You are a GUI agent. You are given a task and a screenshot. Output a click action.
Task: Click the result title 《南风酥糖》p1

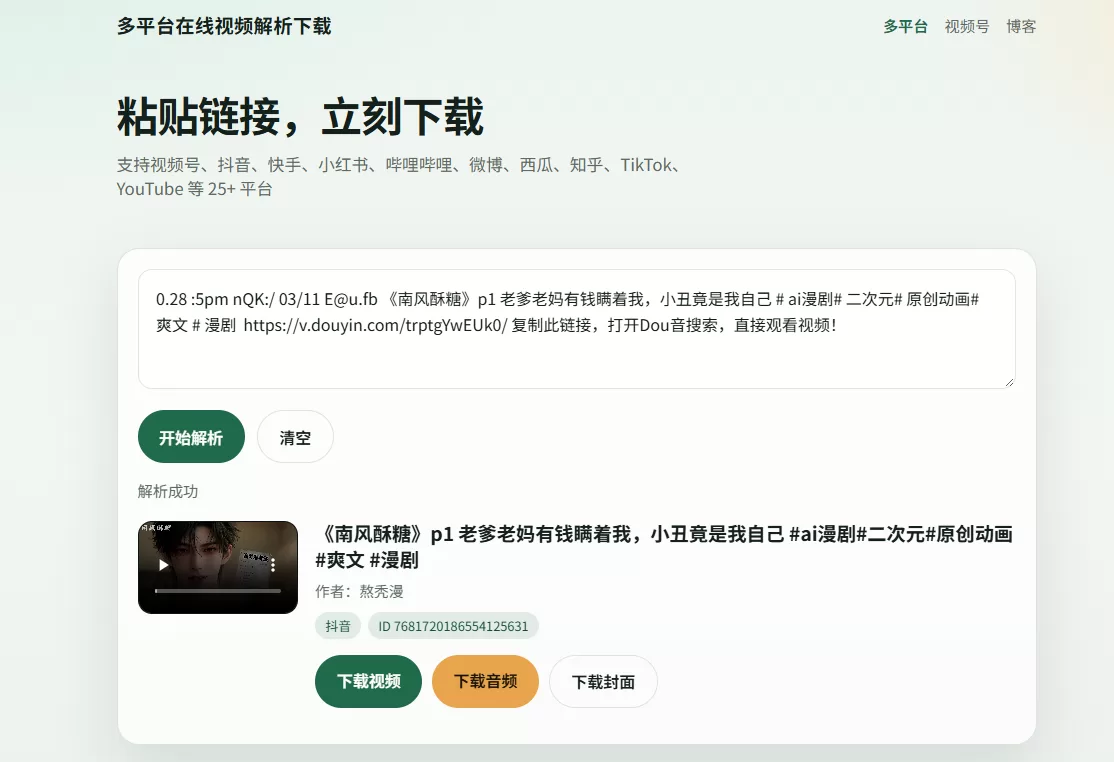click(664, 547)
